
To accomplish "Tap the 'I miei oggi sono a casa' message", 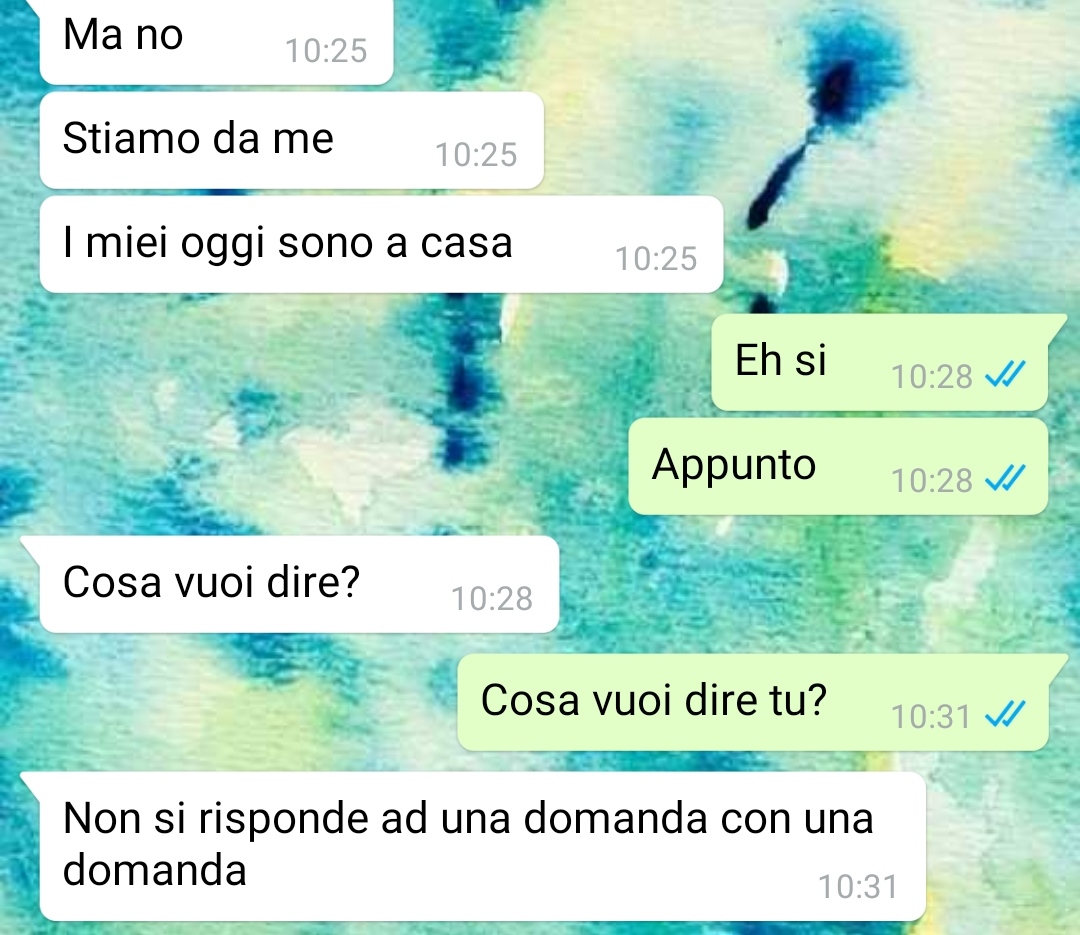I will (382, 245).
